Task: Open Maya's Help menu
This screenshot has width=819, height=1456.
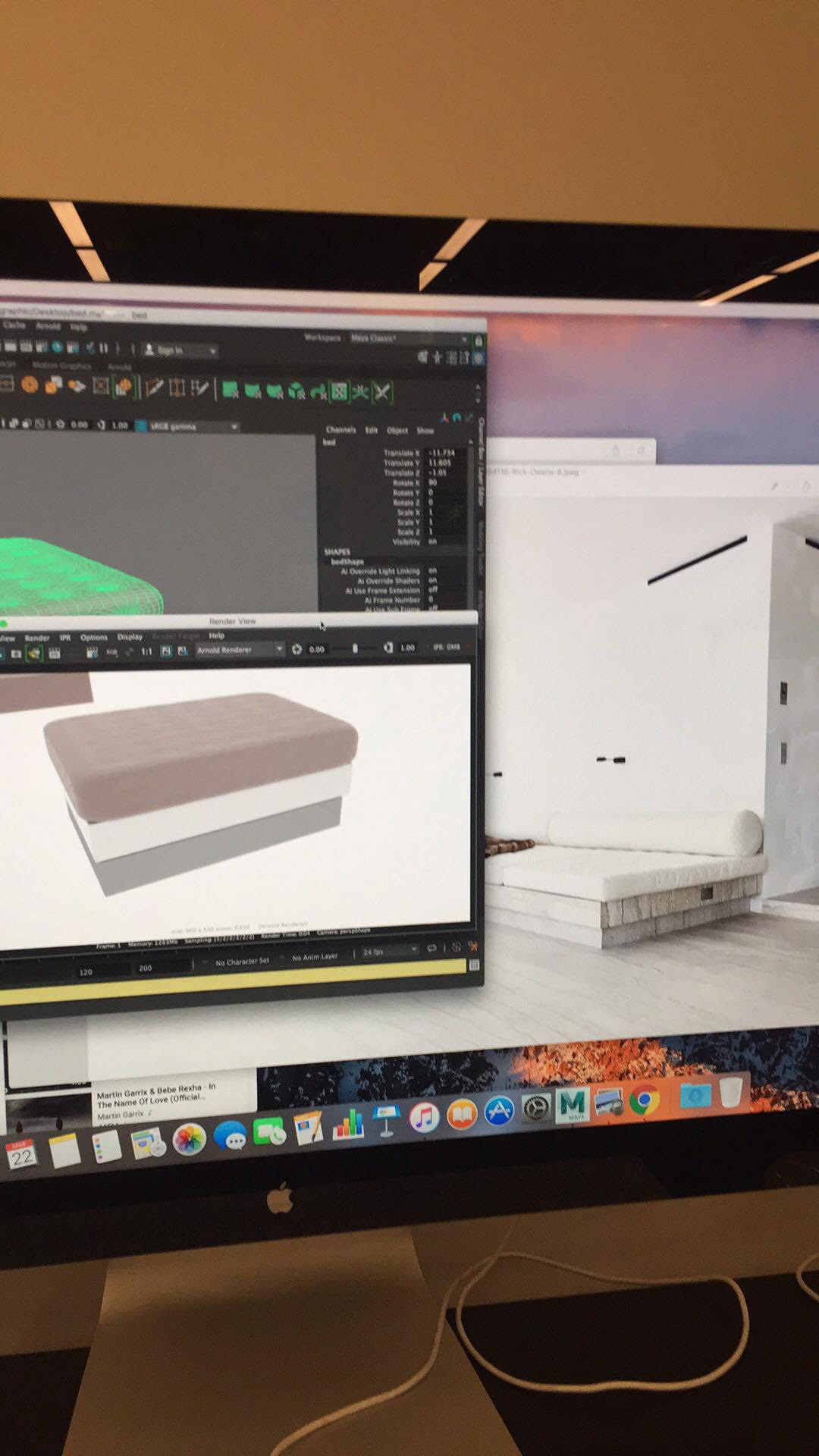Action: (x=79, y=328)
